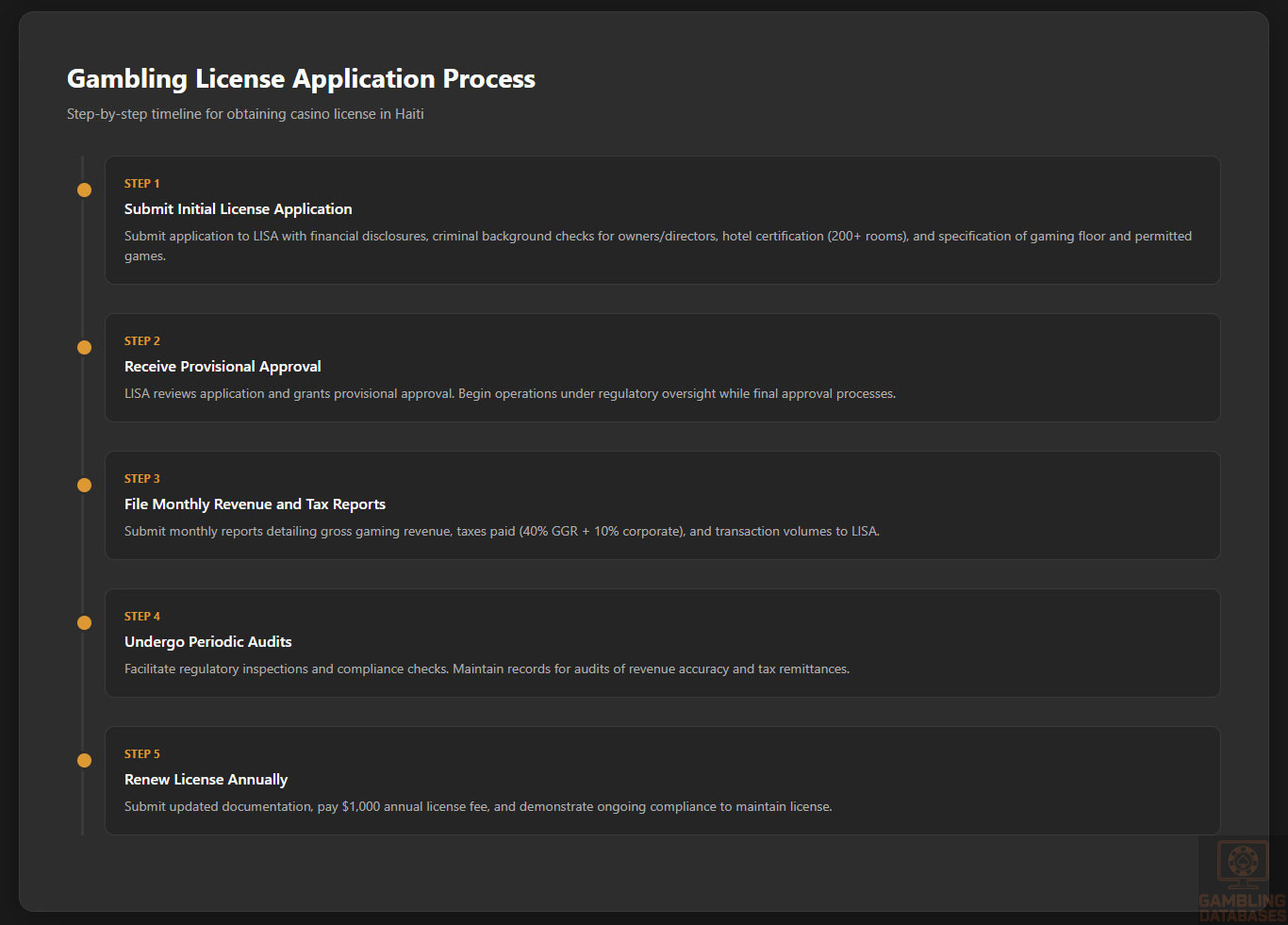This screenshot has width=1288, height=925.
Task: Click the step-by-step timeline subtitle text
Action: [x=245, y=114]
